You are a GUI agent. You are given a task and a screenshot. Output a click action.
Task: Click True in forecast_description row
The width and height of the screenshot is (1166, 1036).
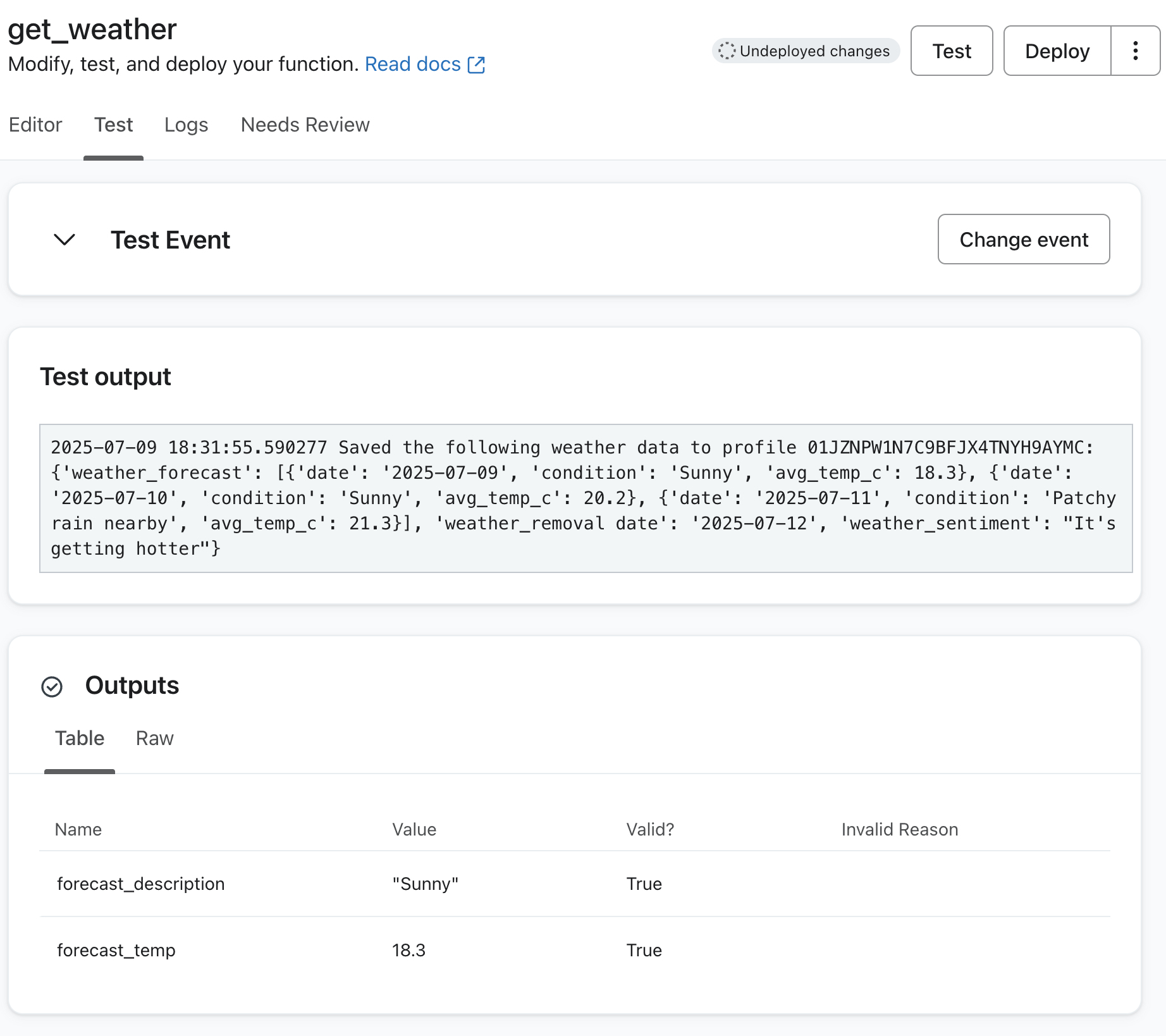pos(644,884)
